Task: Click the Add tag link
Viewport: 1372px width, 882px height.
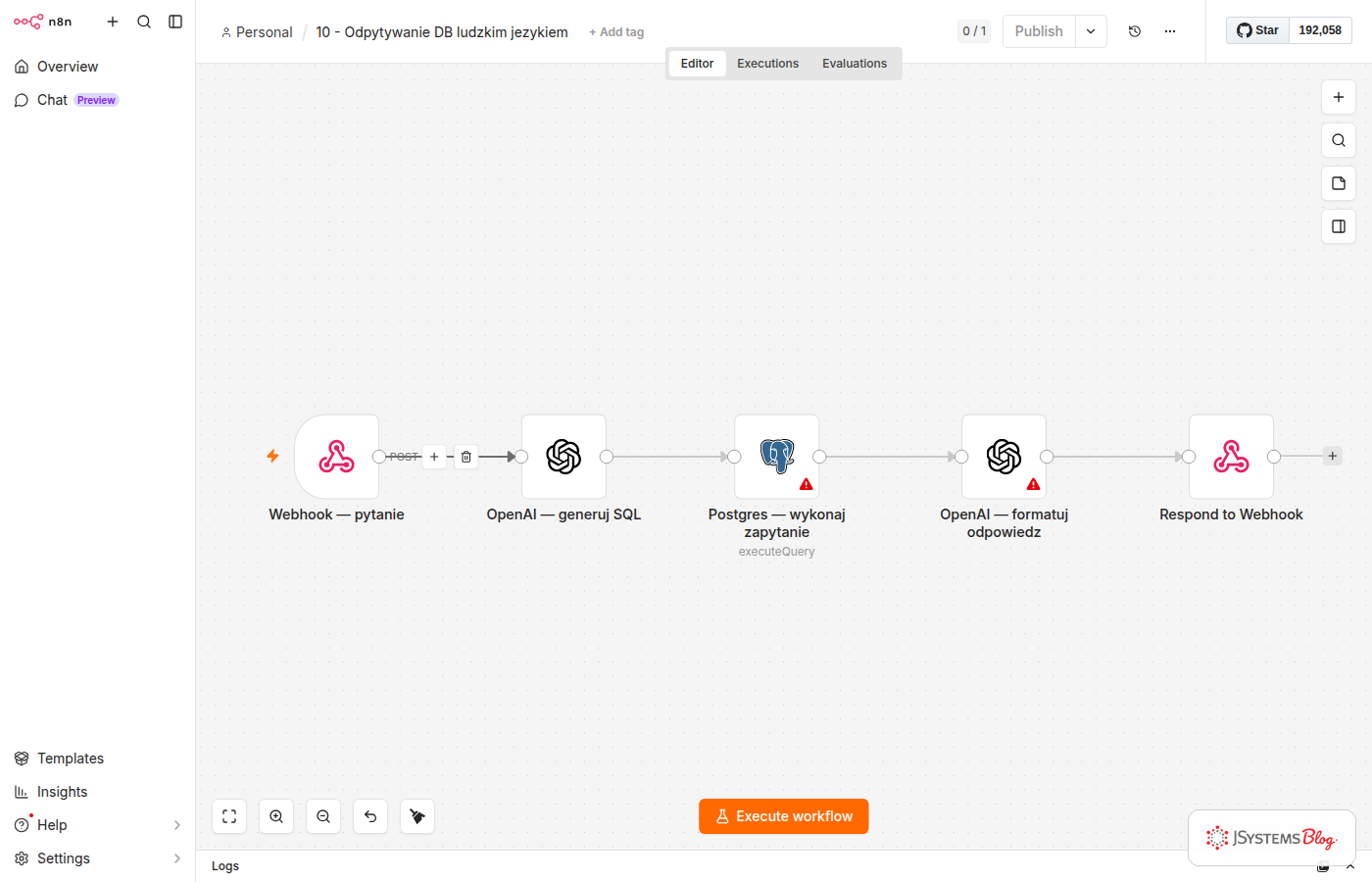Action: pos(616,32)
